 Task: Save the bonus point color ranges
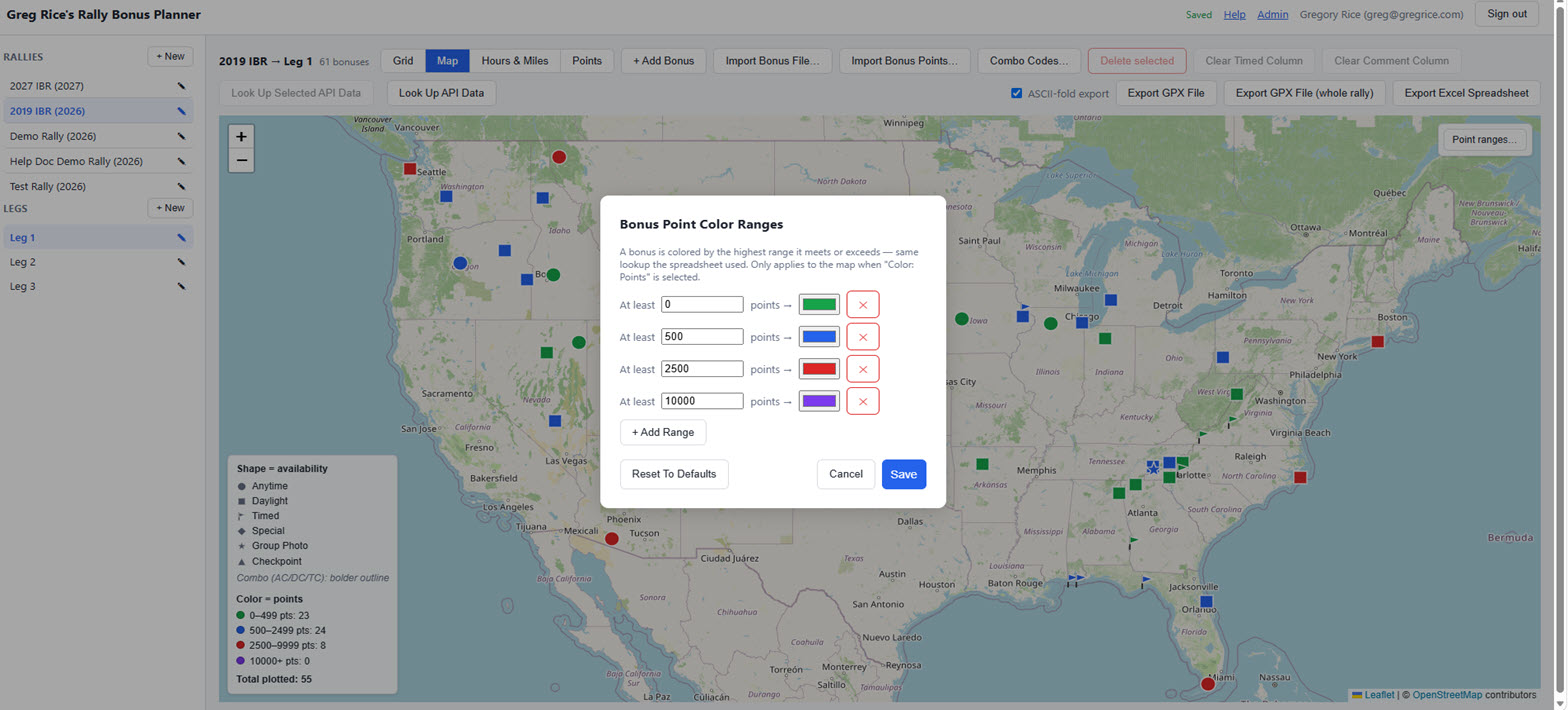click(x=904, y=474)
